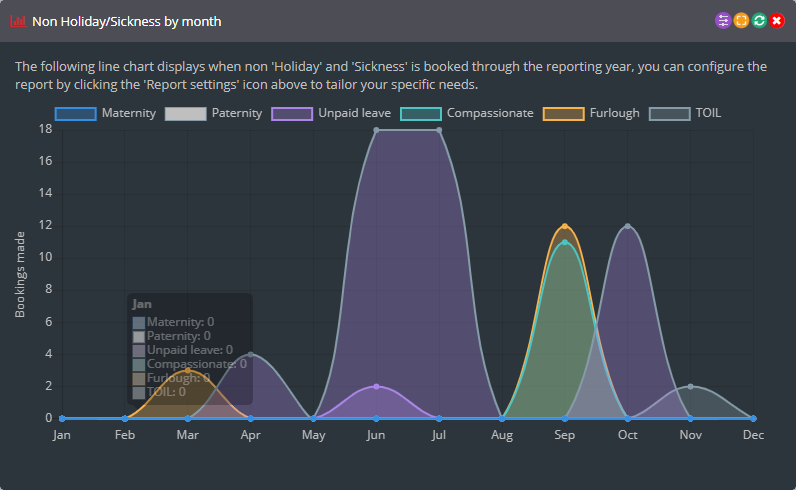Click the 18 value on the y-axis
The width and height of the screenshot is (796, 490).
click(x=46, y=129)
